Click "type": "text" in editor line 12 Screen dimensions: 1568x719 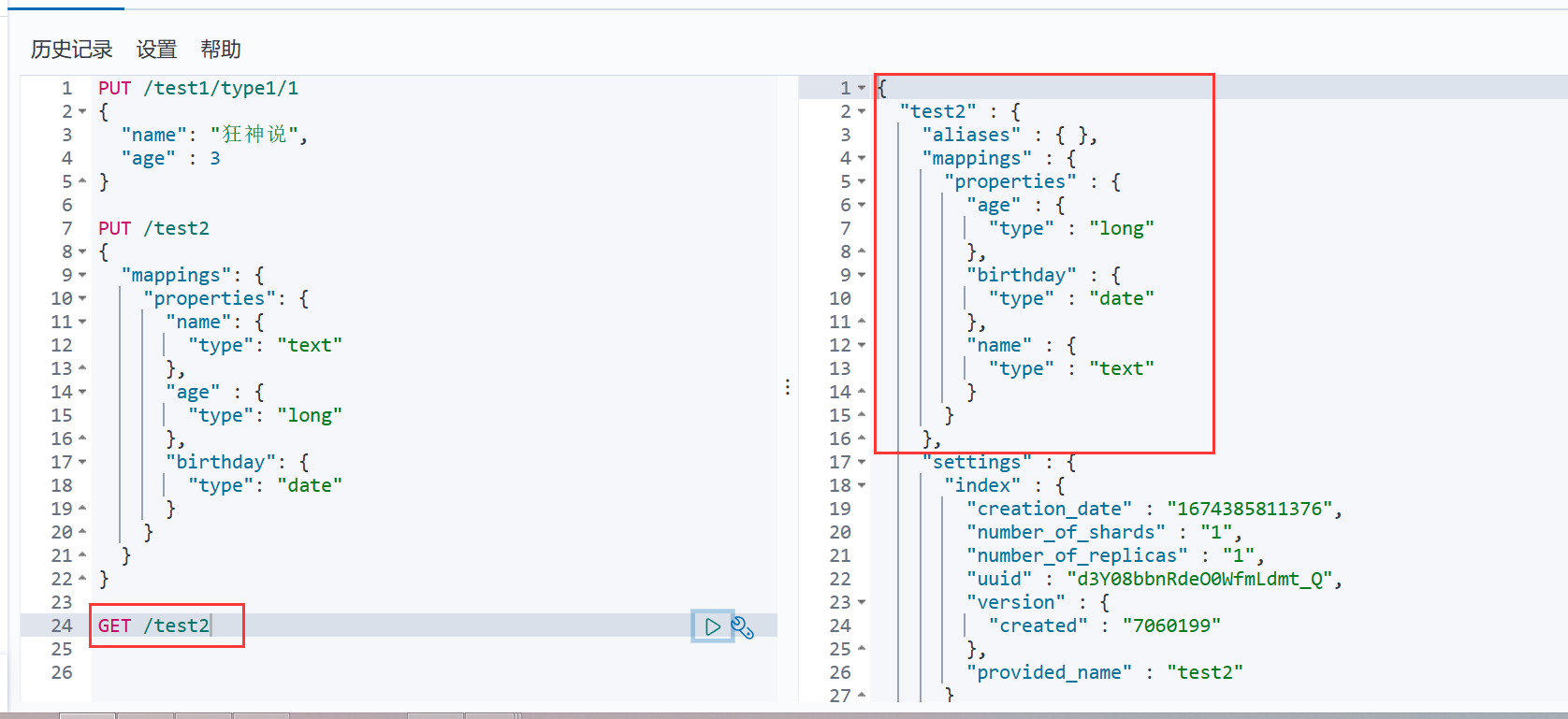[x=265, y=345]
